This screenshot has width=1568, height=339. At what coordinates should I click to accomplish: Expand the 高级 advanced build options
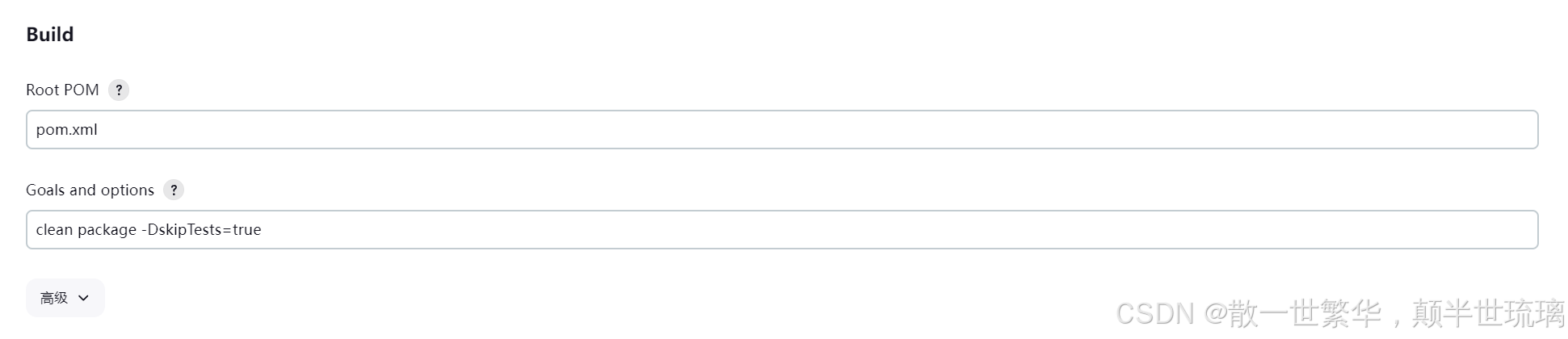pyautogui.click(x=65, y=298)
